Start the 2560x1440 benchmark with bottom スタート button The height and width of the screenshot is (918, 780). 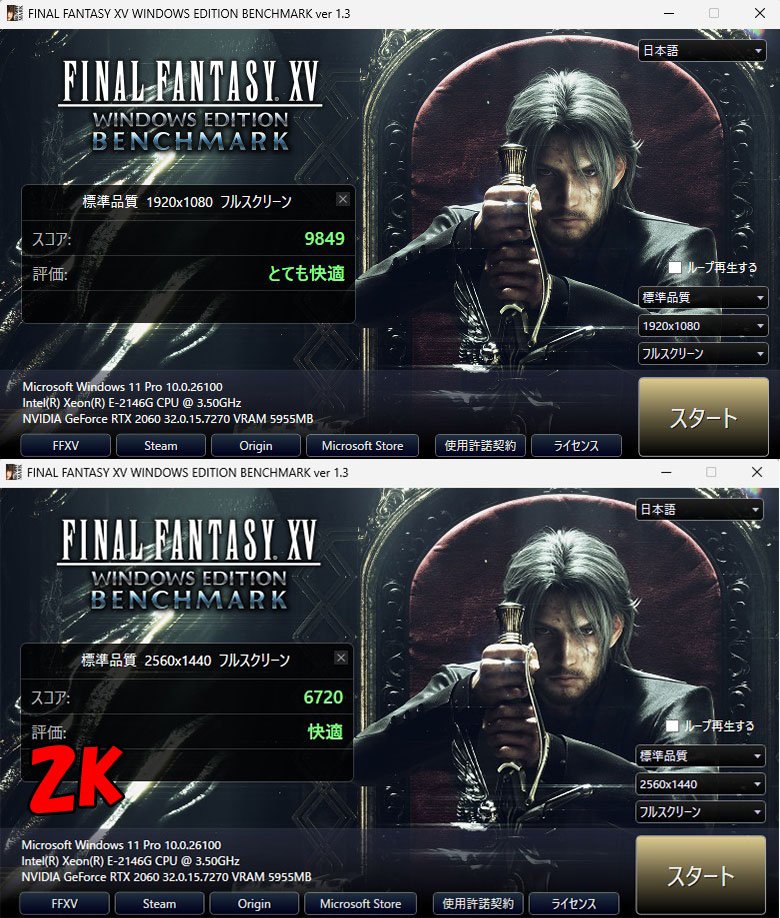point(701,876)
